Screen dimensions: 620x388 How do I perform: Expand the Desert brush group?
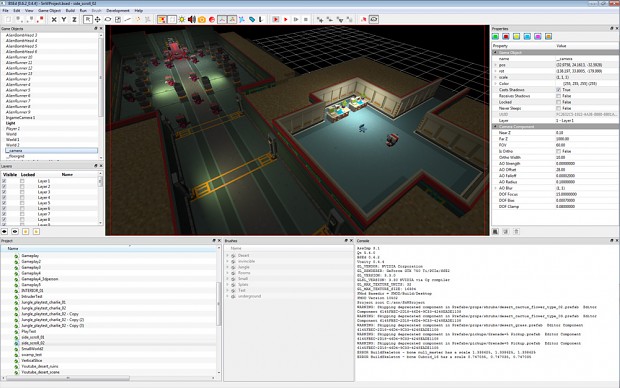tap(227, 256)
